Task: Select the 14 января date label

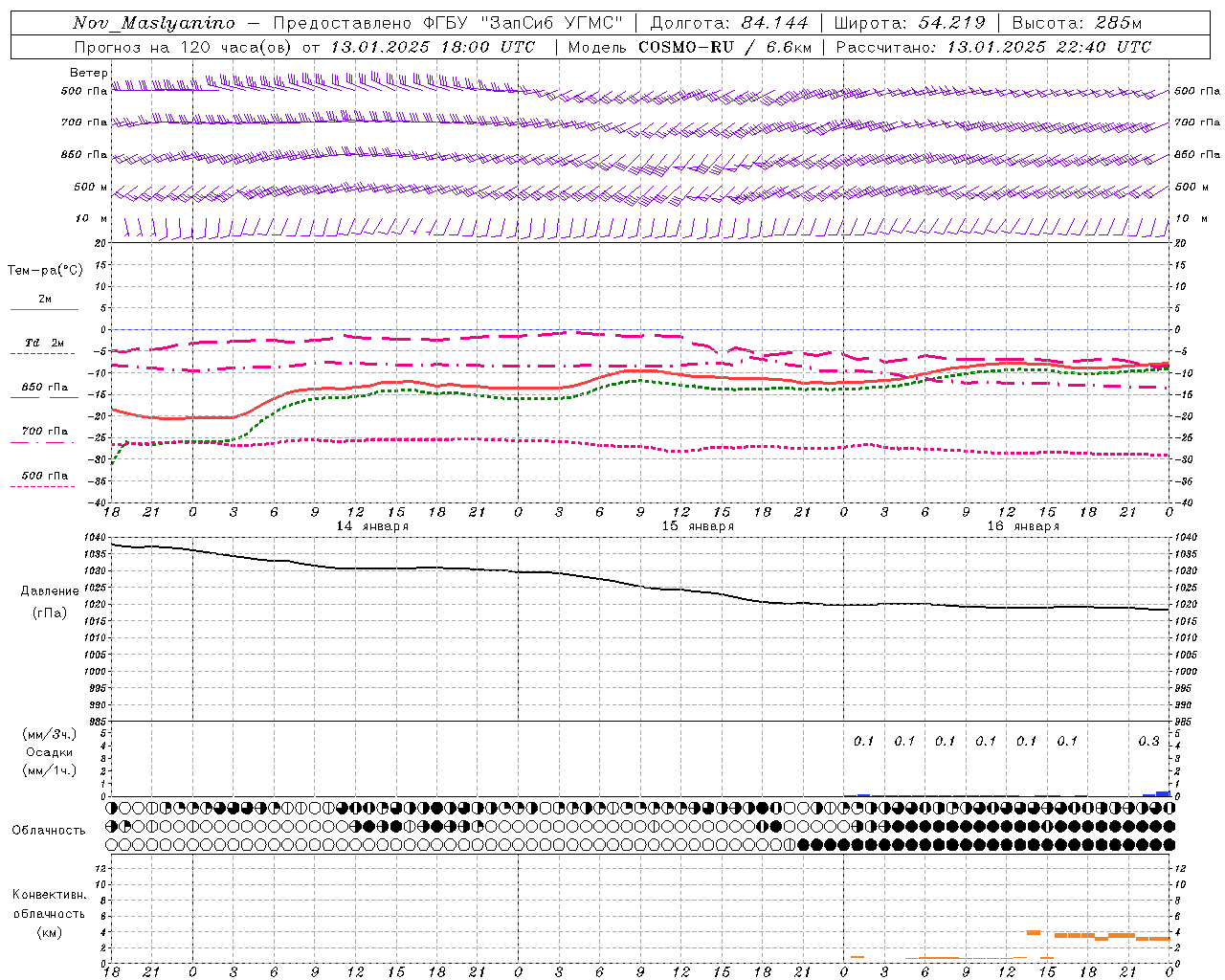Action: pos(372,526)
